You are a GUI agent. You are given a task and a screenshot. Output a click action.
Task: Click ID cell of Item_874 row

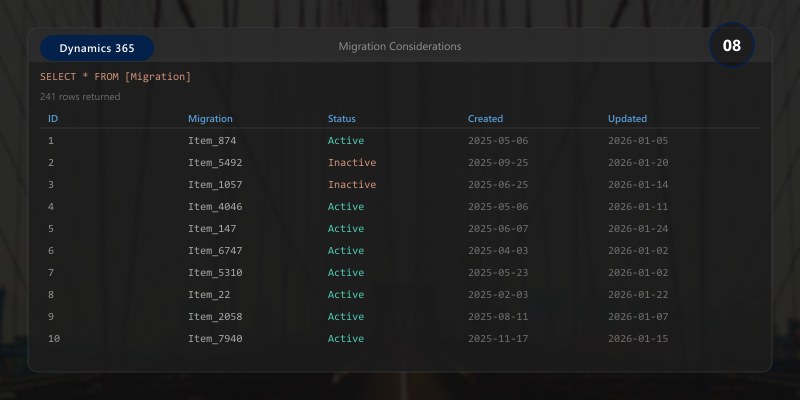(x=51, y=141)
